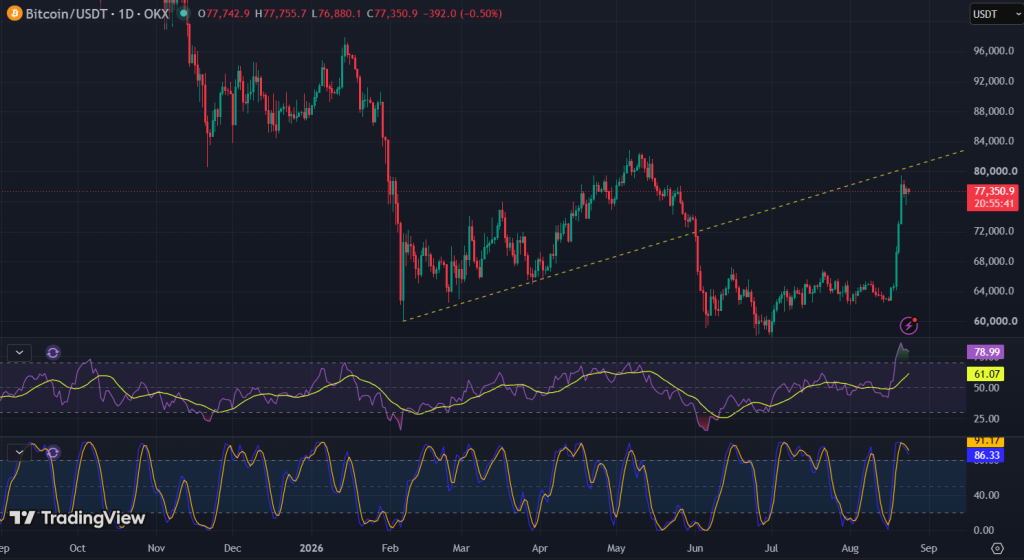Click the blue Stochastic value label 86.33
The height and width of the screenshot is (560, 1024).
[986, 455]
